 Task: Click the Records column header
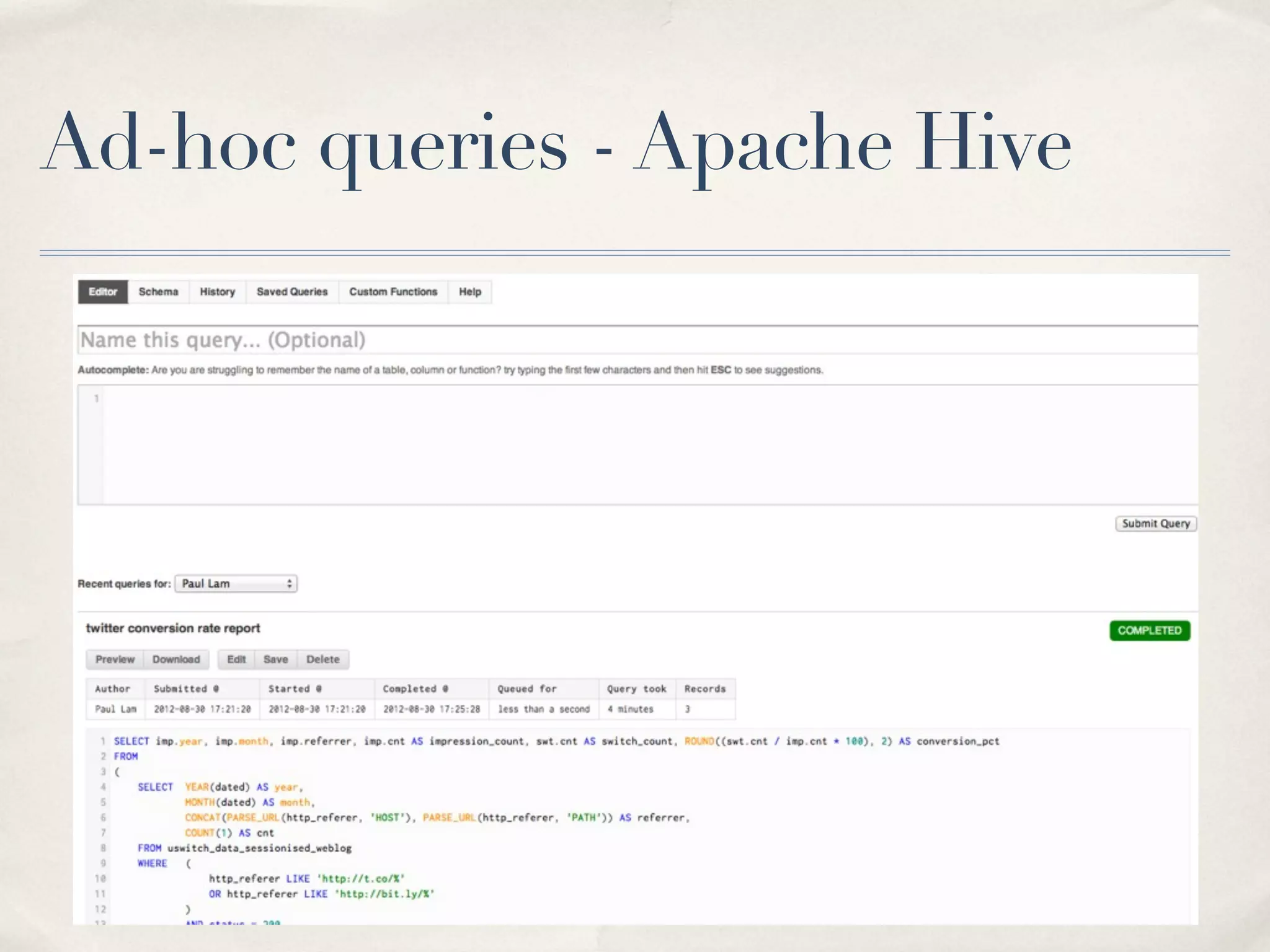tap(705, 689)
